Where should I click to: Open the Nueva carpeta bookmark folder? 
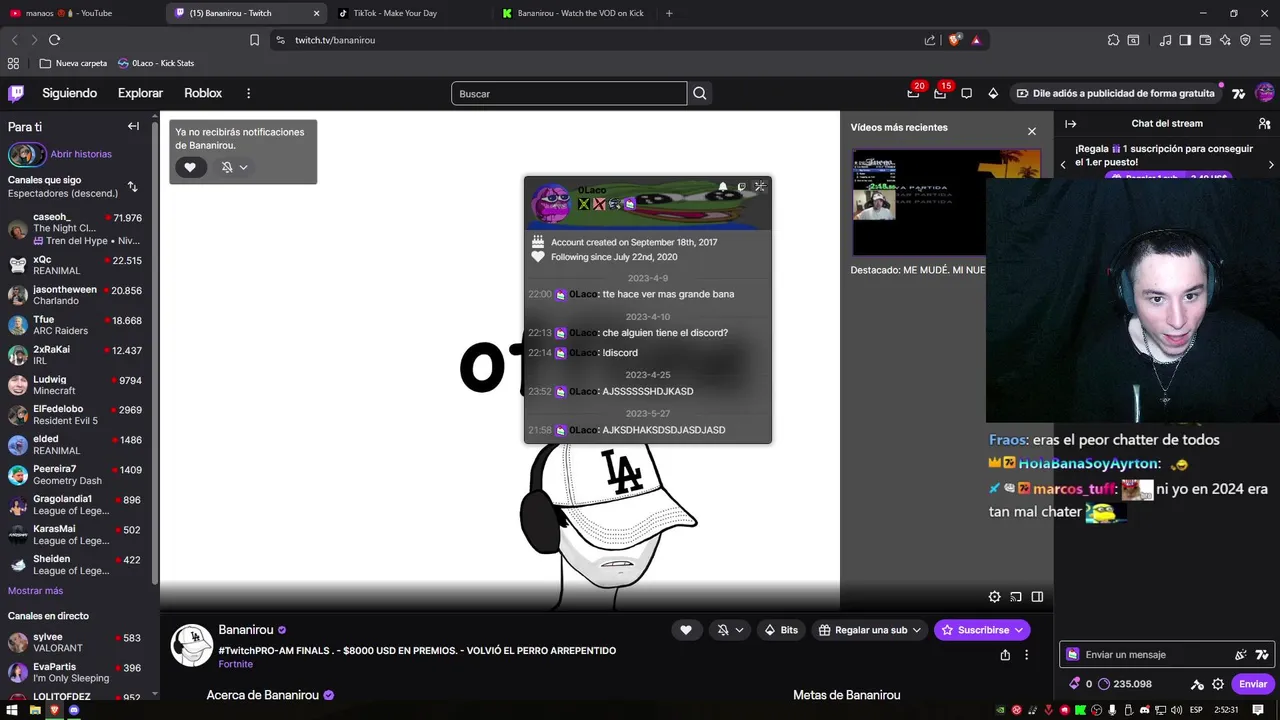73,63
